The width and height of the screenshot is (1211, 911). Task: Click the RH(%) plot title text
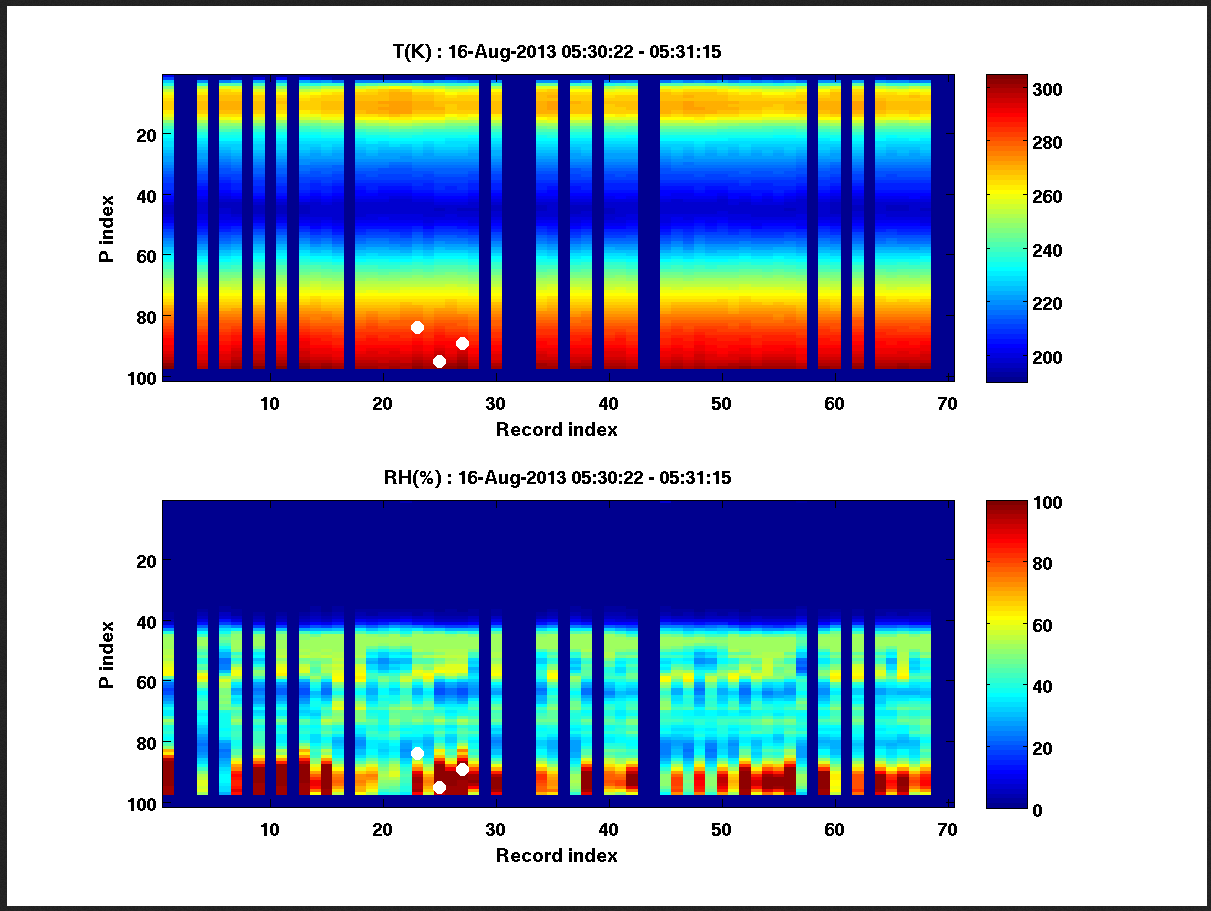[x=557, y=478]
